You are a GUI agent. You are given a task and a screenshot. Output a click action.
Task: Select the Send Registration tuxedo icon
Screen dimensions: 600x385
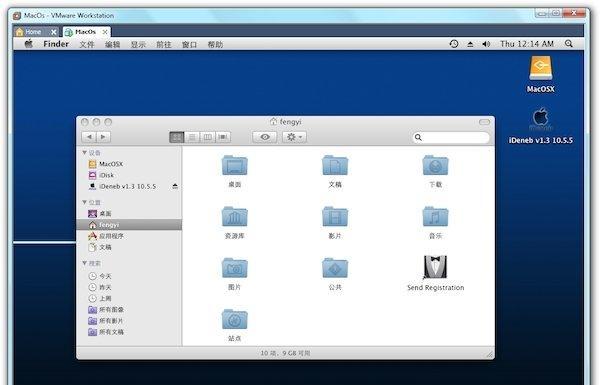coord(435,267)
